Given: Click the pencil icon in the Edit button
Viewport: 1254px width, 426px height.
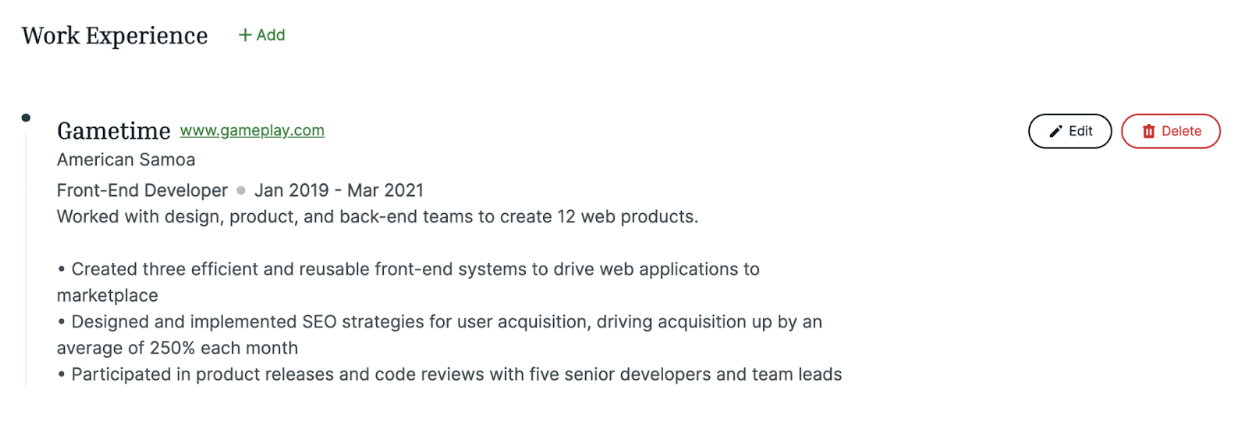Looking at the screenshot, I should point(1055,131).
